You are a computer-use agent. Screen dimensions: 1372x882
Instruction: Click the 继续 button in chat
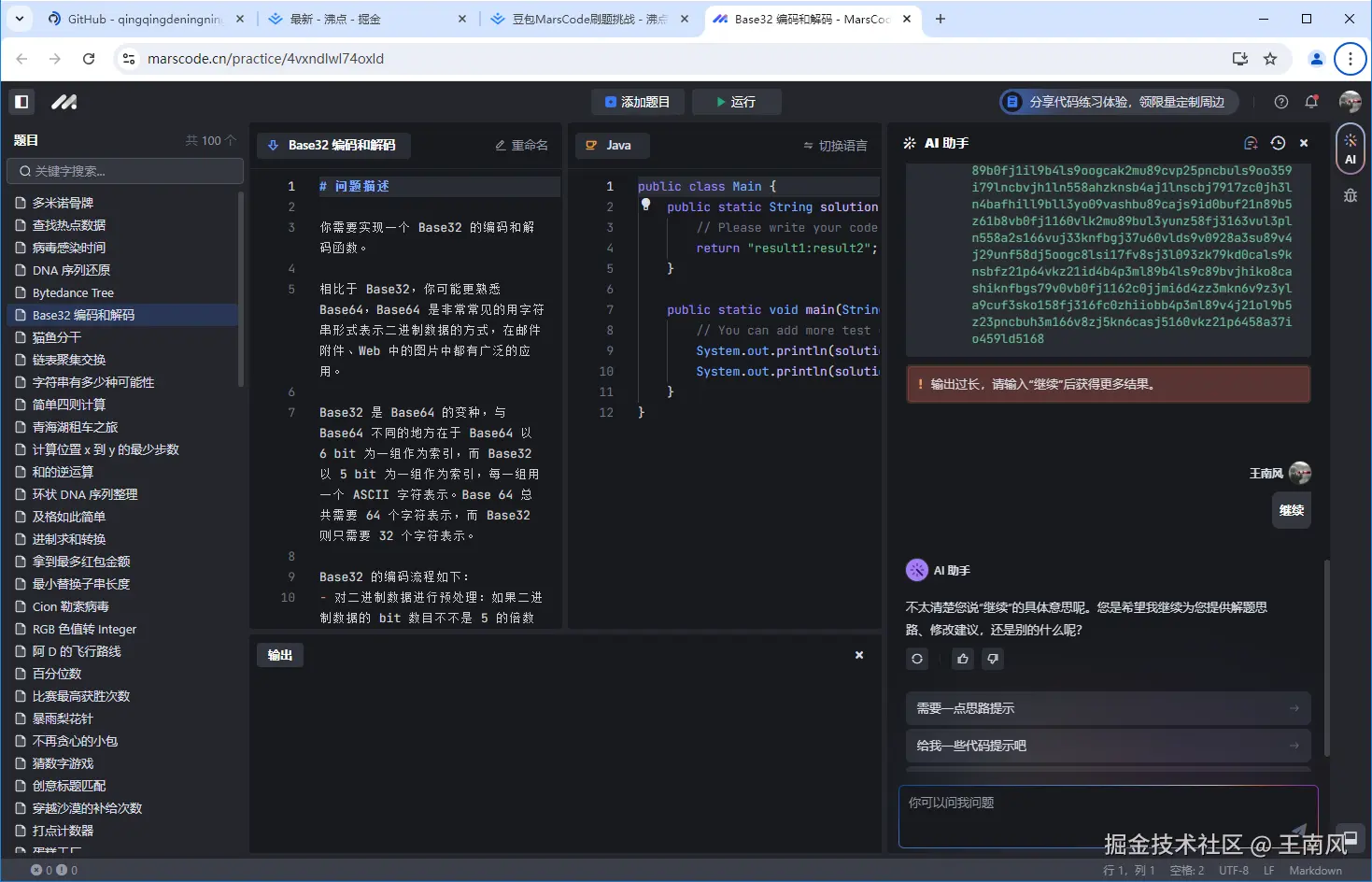1291,510
